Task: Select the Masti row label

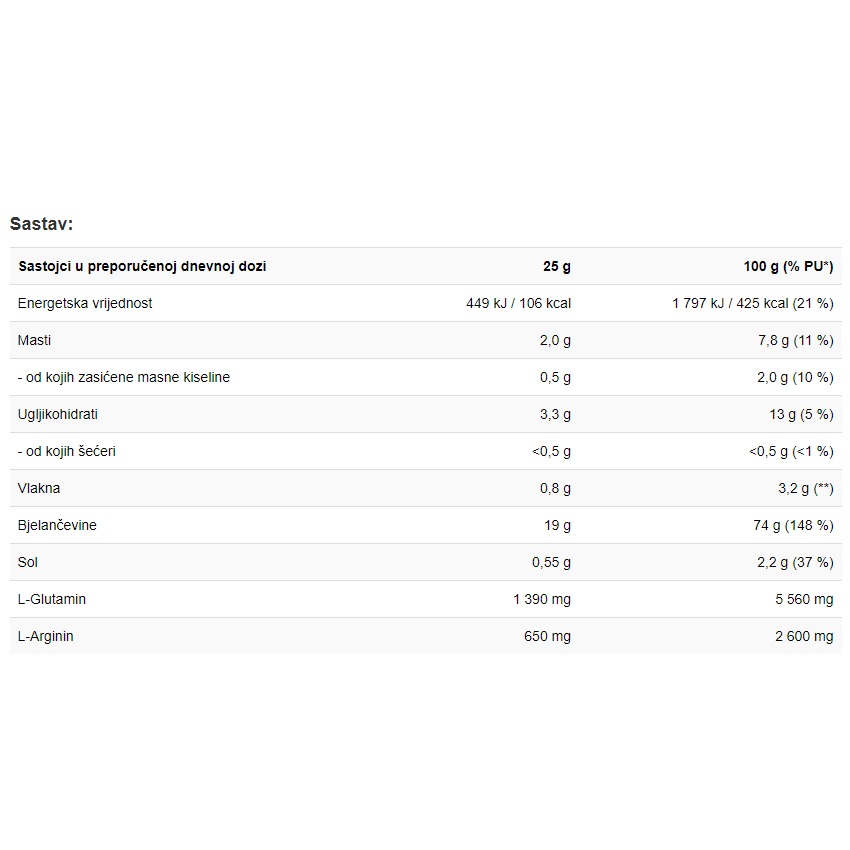Action: pyautogui.click(x=34, y=340)
